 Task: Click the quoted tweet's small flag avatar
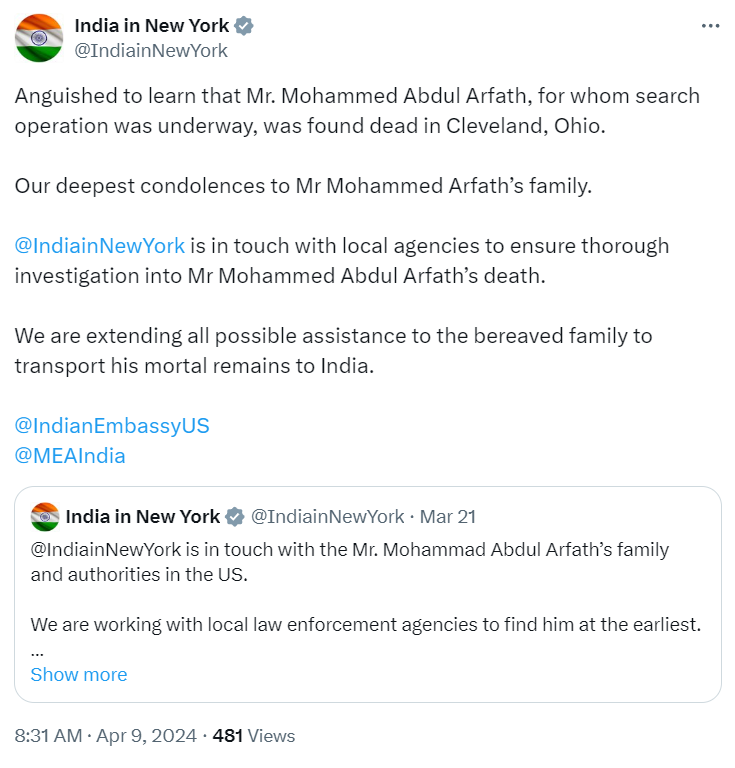coord(45,517)
